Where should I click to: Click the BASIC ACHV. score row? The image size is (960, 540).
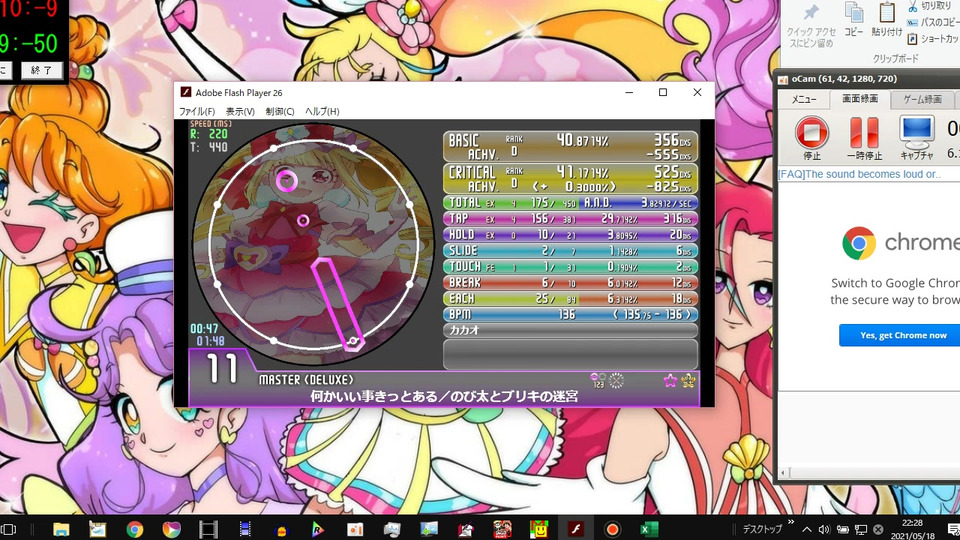[x=570, y=147]
